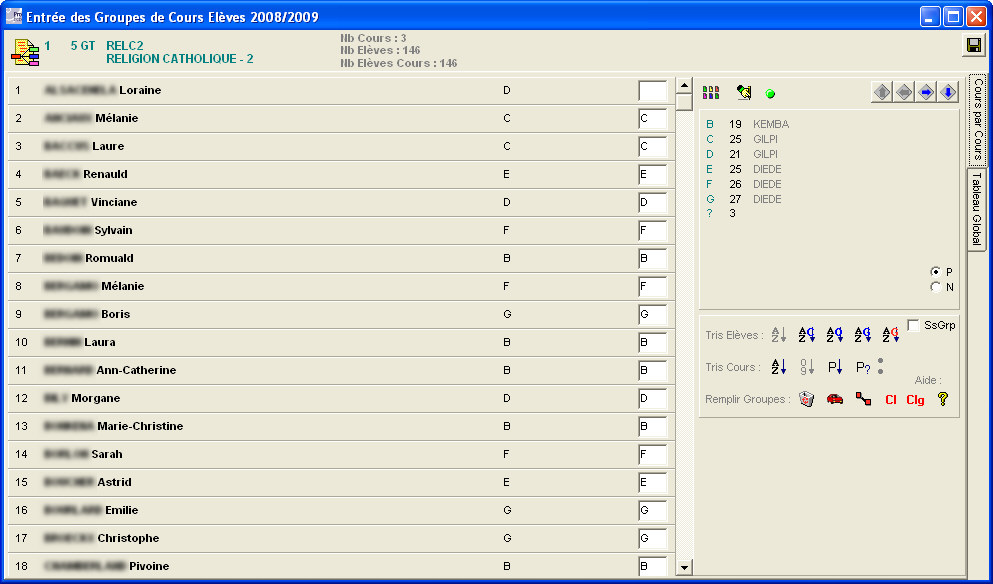
Task: Select group G DIEDE in course list
Action: tap(743, 199)
